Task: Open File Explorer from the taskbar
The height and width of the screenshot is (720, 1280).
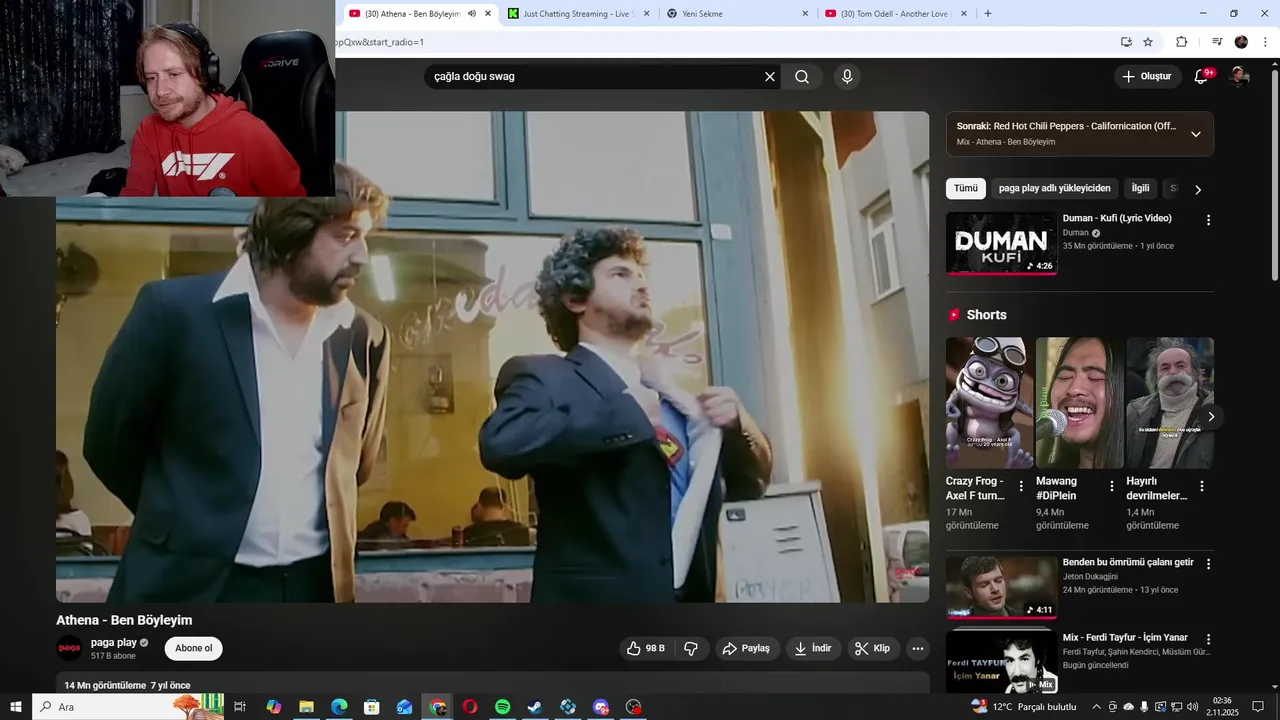Action: tap(306, 707)
